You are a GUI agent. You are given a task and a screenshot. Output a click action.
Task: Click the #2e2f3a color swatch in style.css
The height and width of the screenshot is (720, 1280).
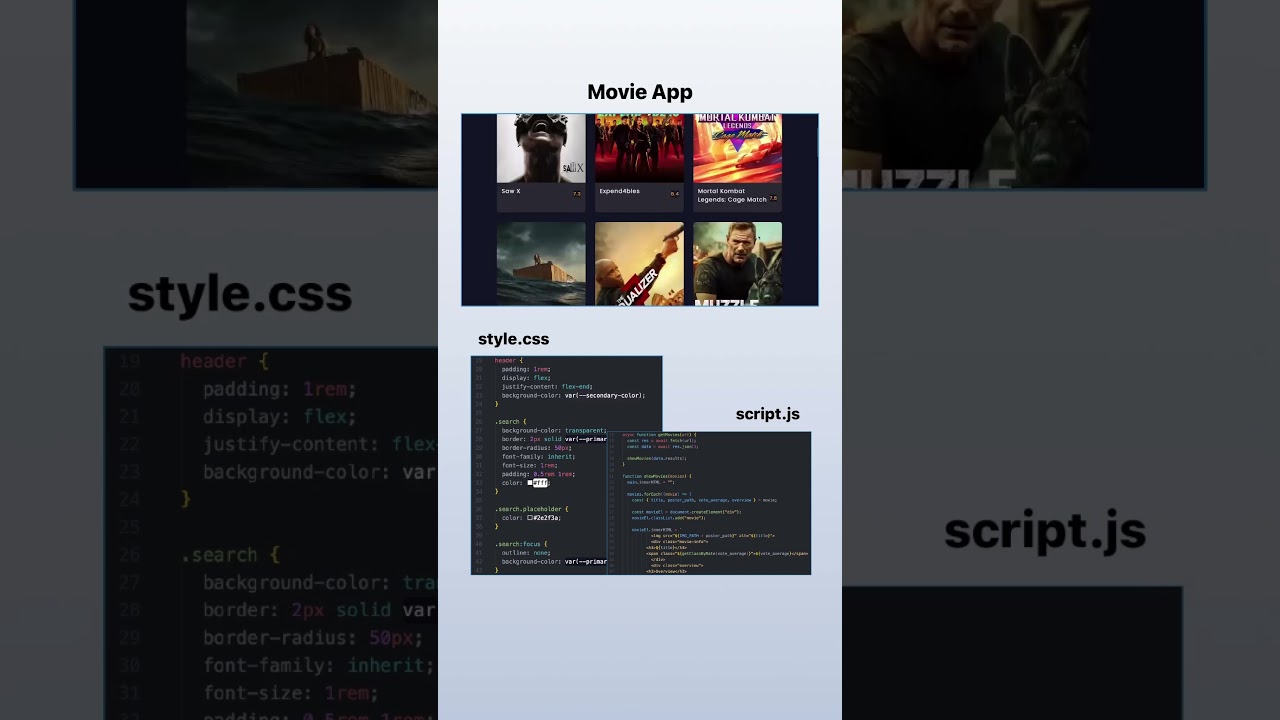coord(529,518)
